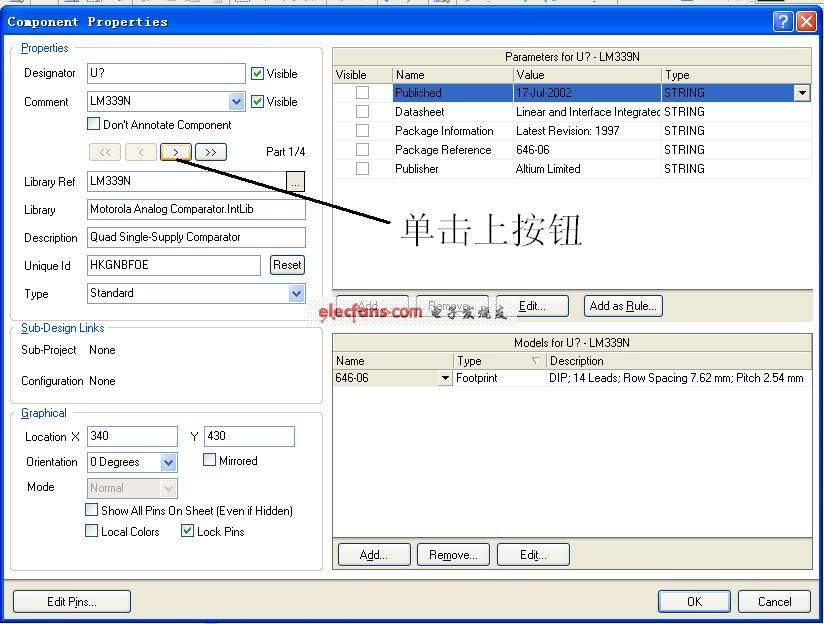This screenshot has height=624, width=824.
Task: Open the Comment dropdown arrow
Action: [236, 101]
